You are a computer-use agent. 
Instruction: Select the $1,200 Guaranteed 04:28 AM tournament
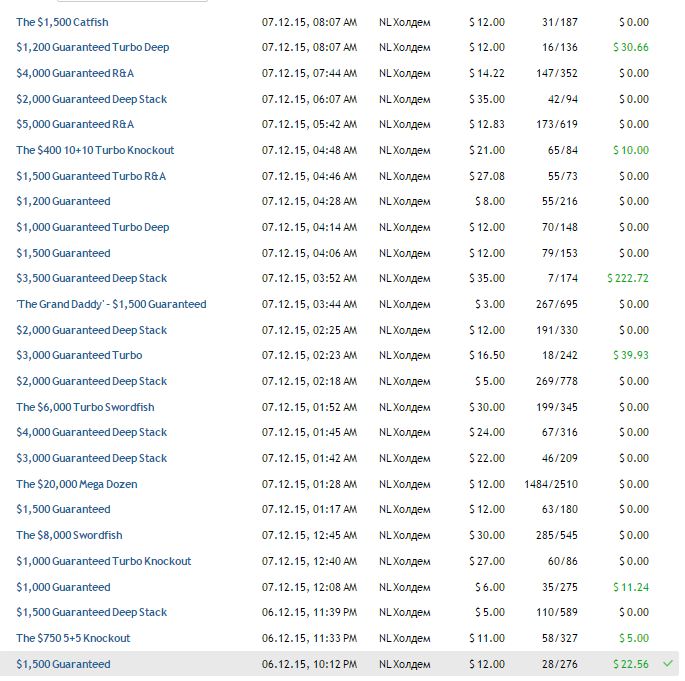point(63,201)
